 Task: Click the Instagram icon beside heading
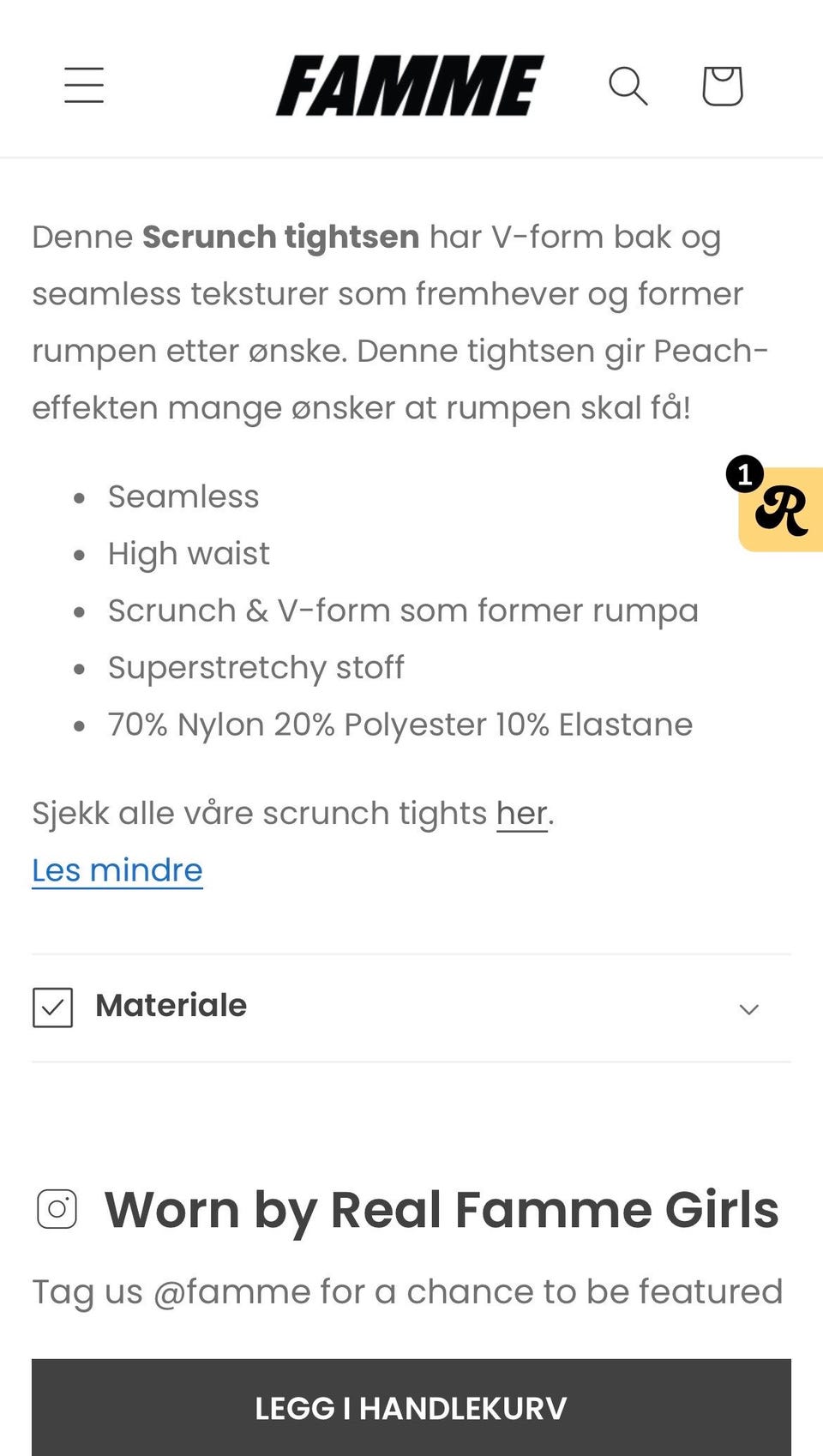(57, 1210)
